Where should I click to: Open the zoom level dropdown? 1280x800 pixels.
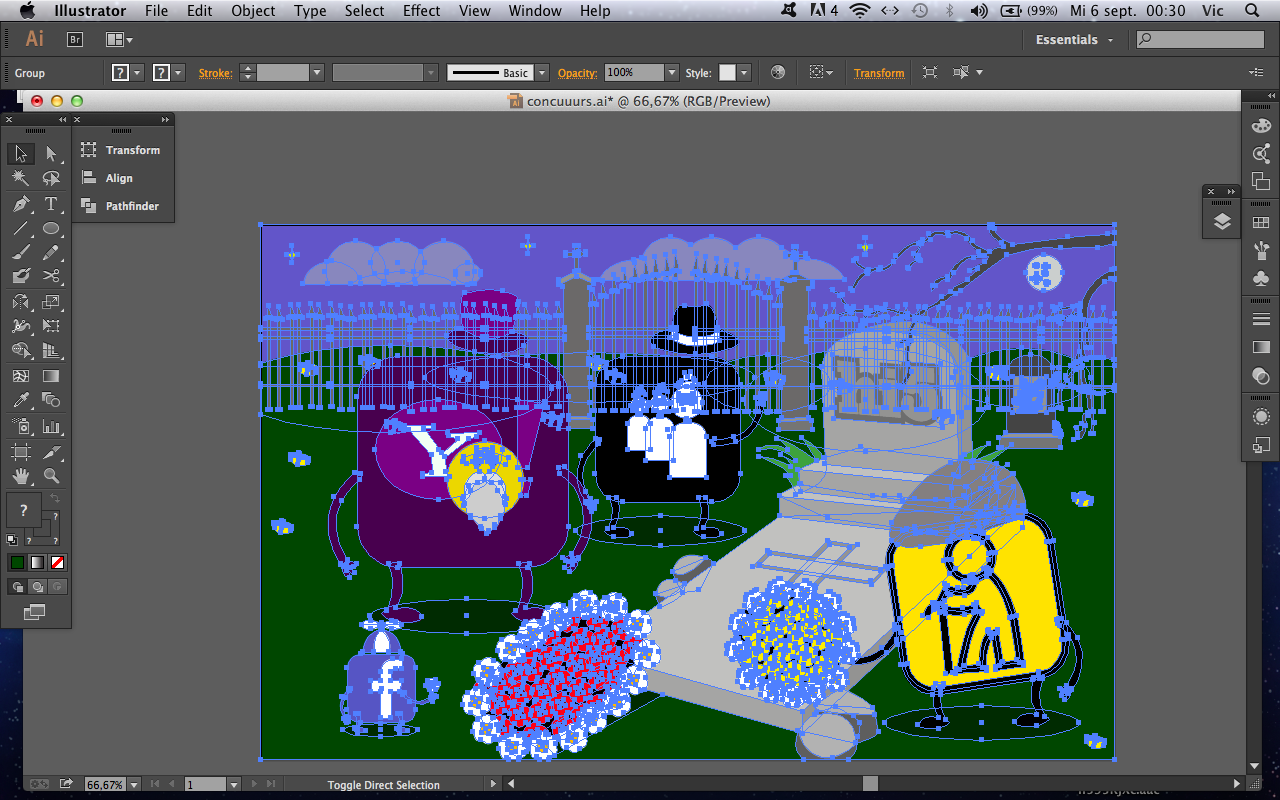click(x=136, y=785)
